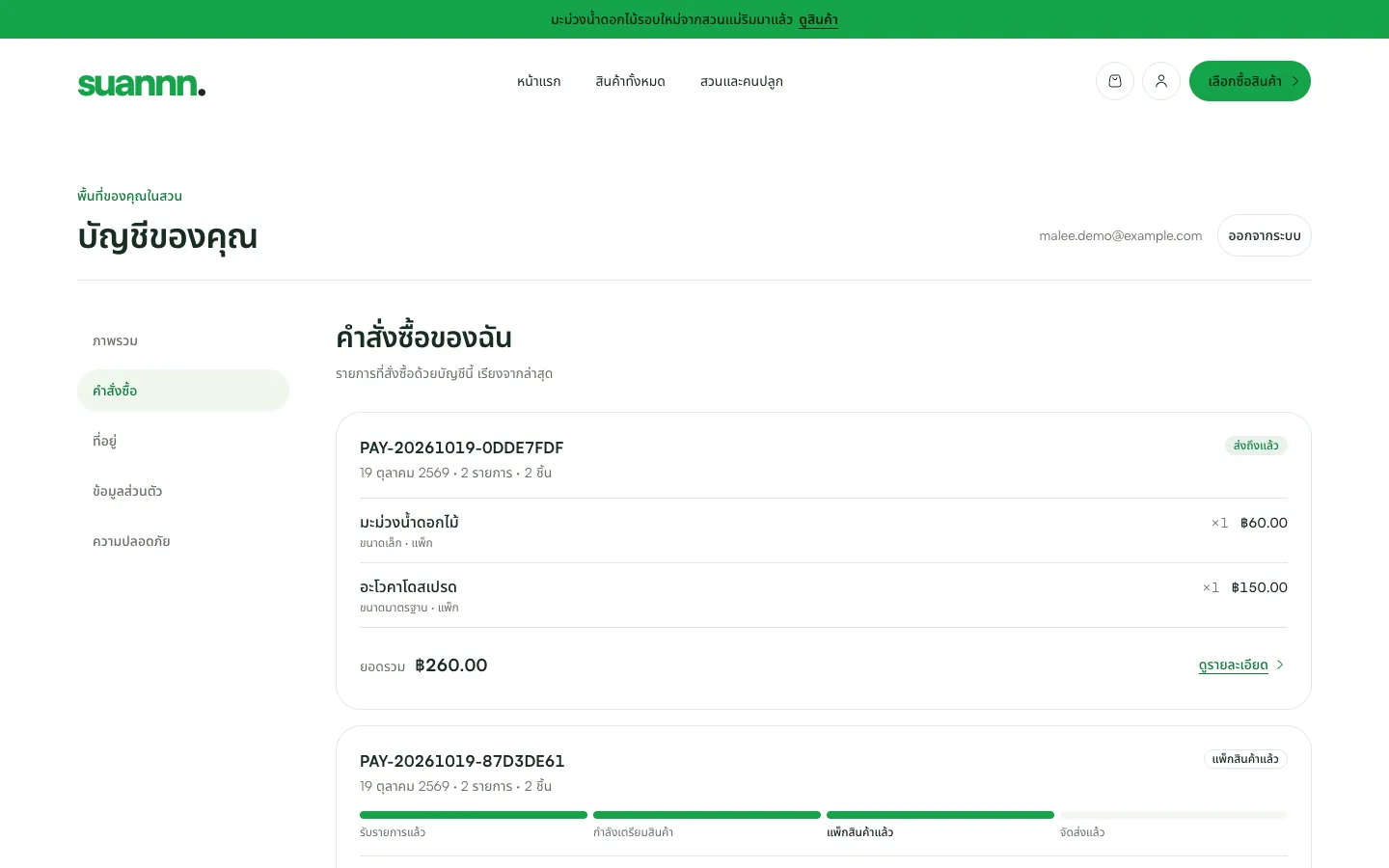Click the ฿260.00 total amount
Screen dimensions: 1389x868
[x=451, y=665]
